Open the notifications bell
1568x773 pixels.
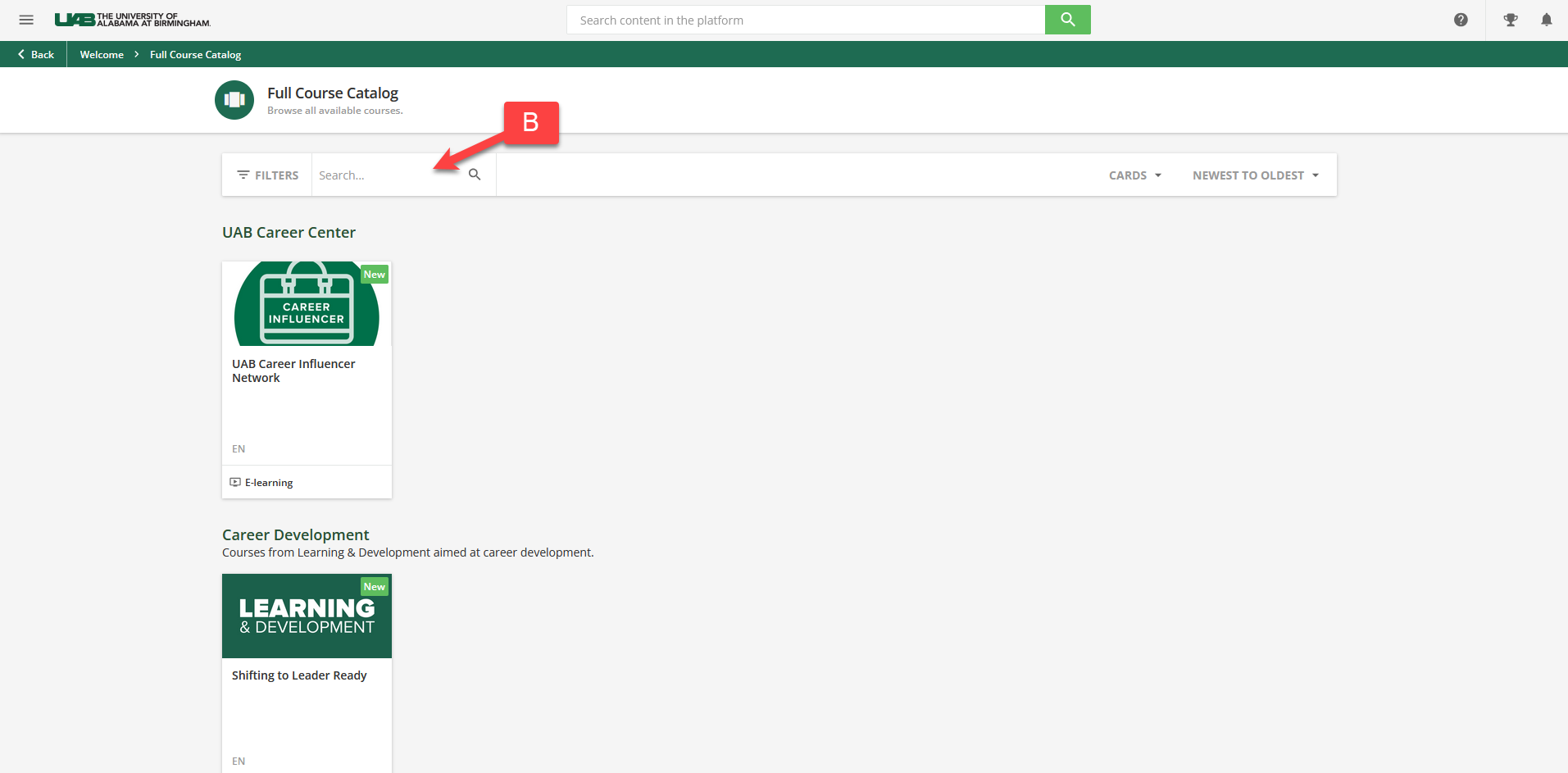point(1546,20)
